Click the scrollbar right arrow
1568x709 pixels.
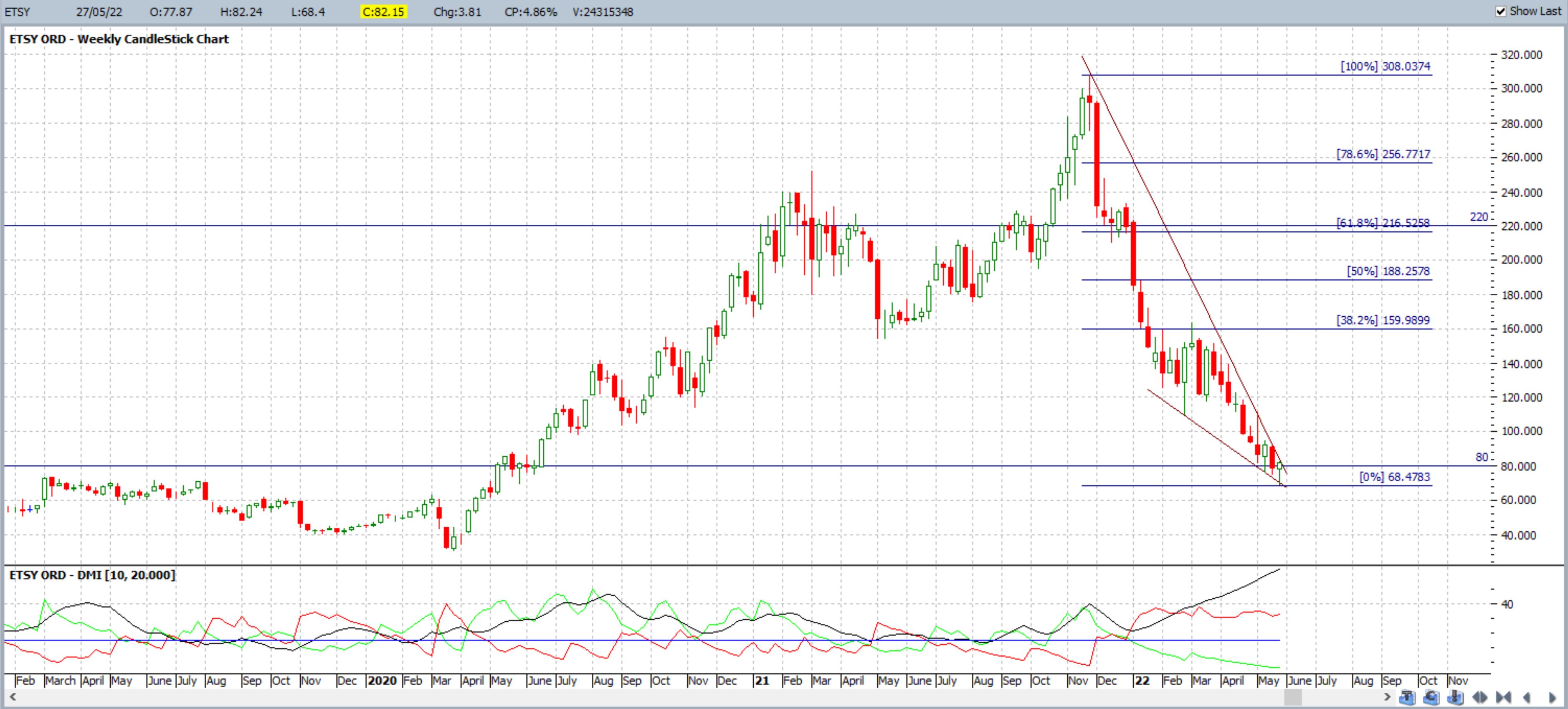tap(1387, 697)
